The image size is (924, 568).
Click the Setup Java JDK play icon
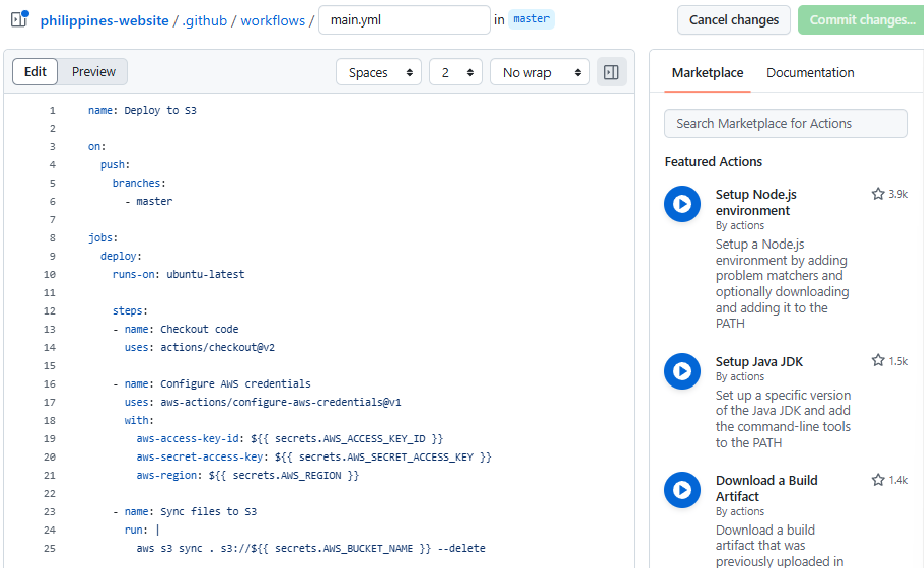tap(682, 371)
